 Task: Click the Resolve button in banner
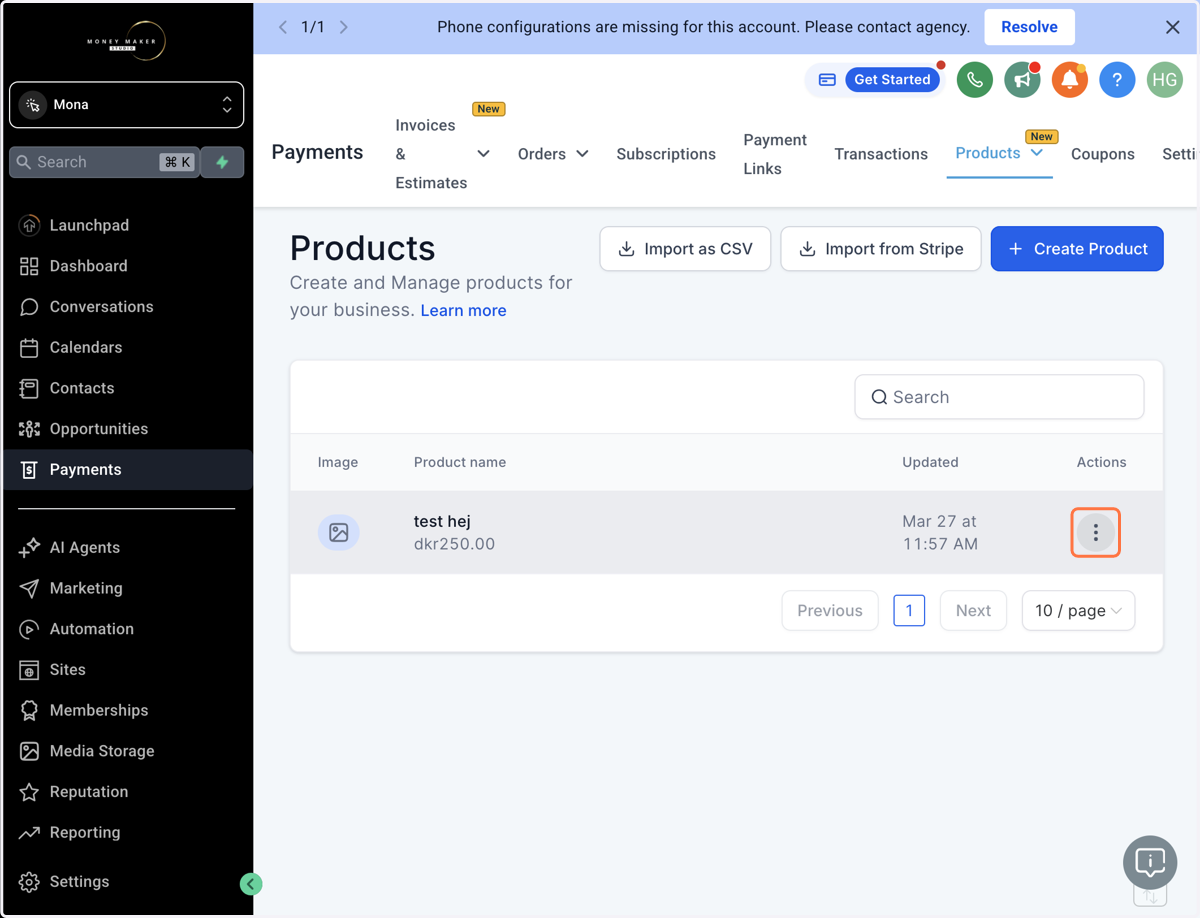1029,27
